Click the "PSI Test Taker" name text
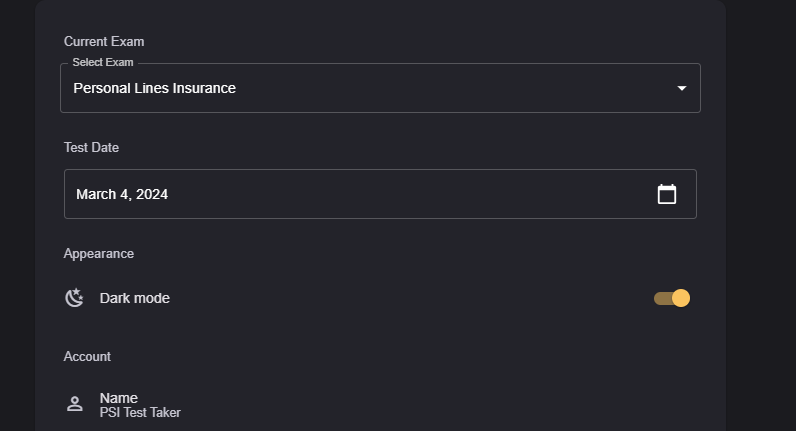This screenshot has height=431, width=796. 140,412
